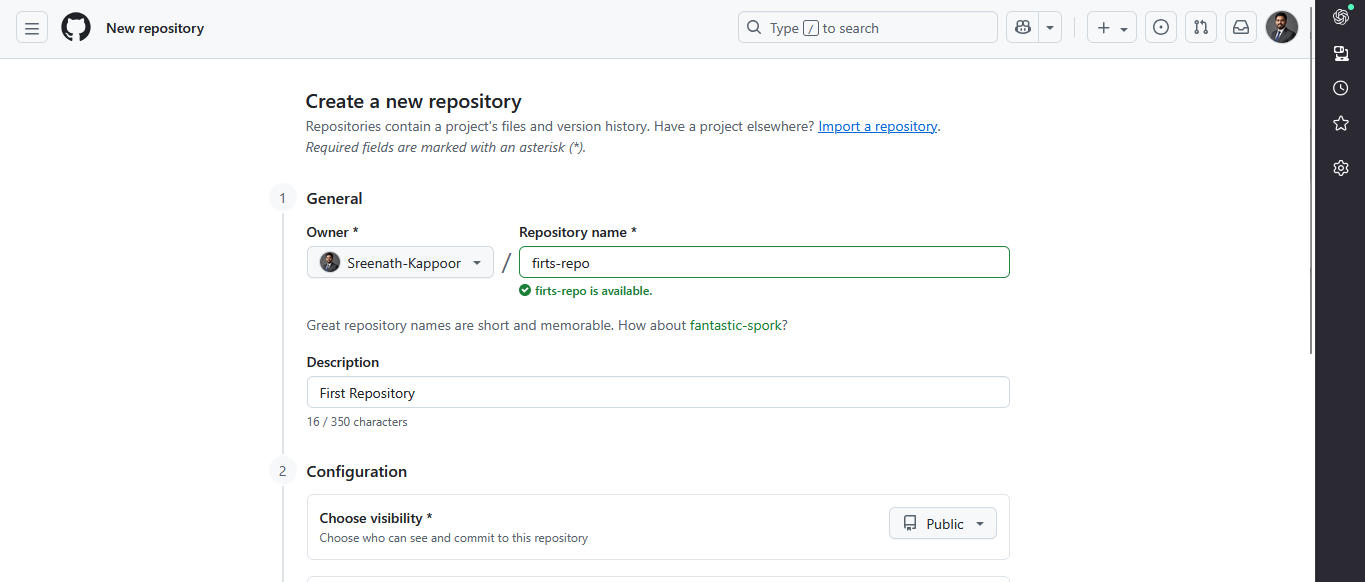Click the search magnifier icon
The height and width of the screenshot is (582, 1365).
[x=754, y=27]
